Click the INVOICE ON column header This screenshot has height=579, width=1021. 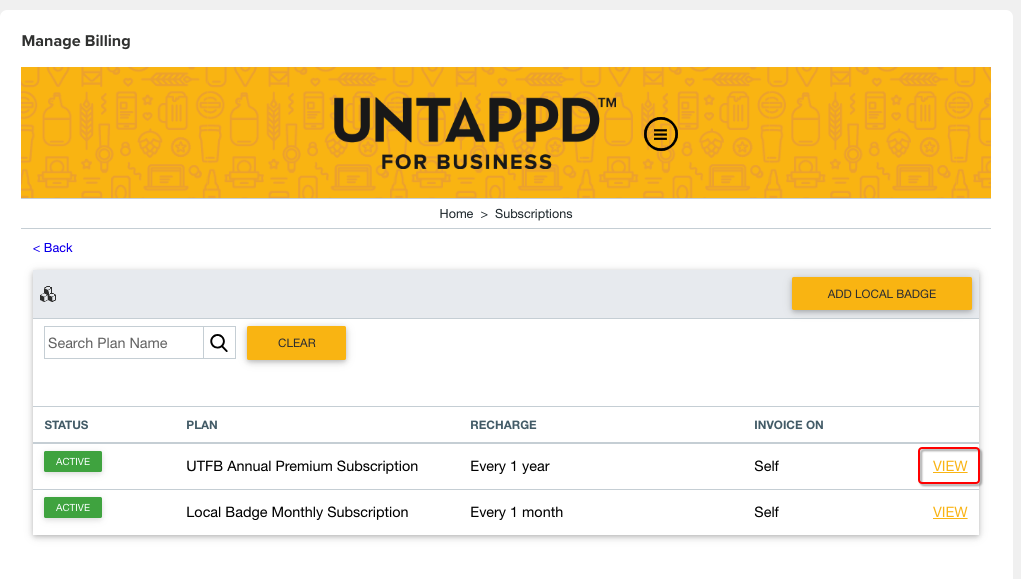789,425
